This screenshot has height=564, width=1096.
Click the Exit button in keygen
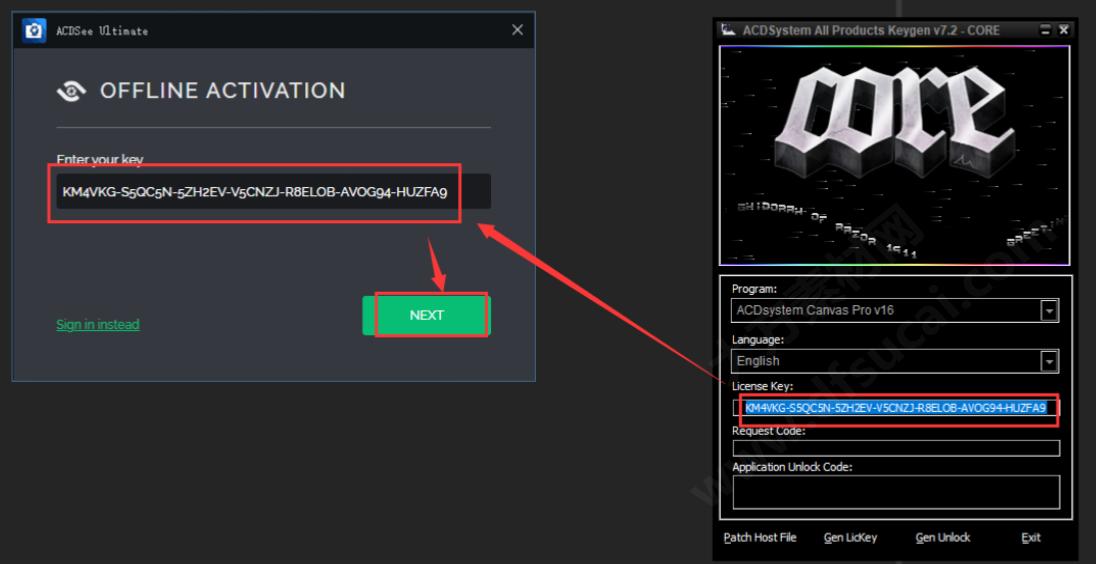1031,537
